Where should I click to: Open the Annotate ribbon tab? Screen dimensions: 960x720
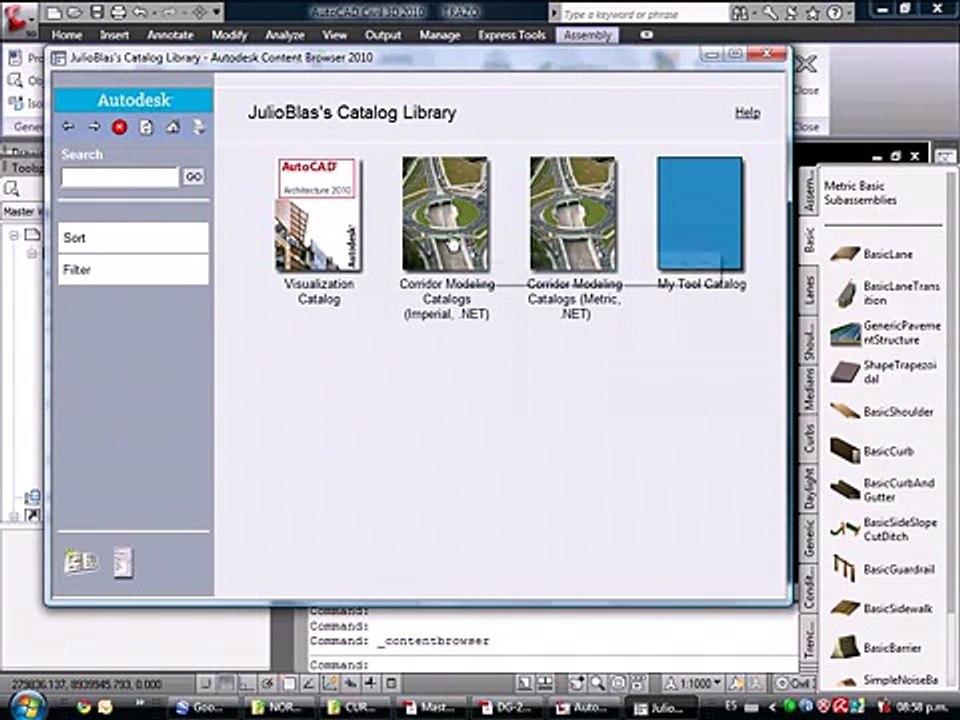170,35
